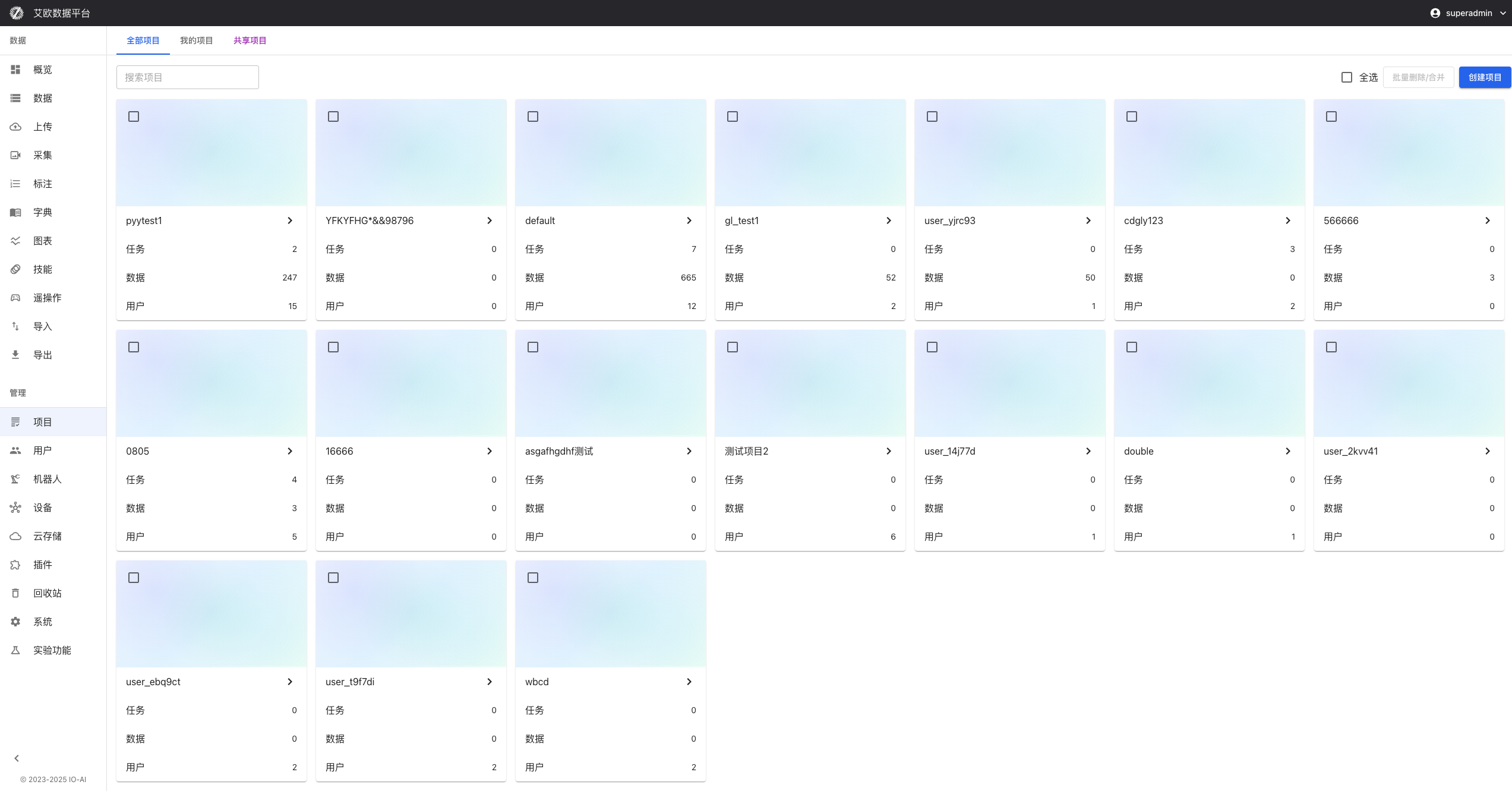Open 数据 in the sidebar menu
Image resolution: width=1512 pixels, height=791 pixels.
[53, 98]
